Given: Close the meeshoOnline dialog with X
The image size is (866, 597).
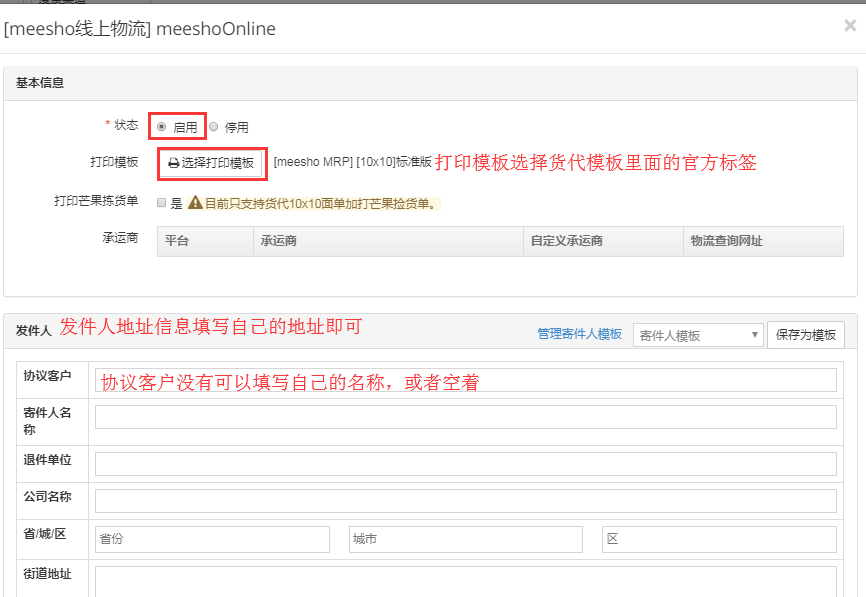Looking at the screenshot, I should (849, 26).
